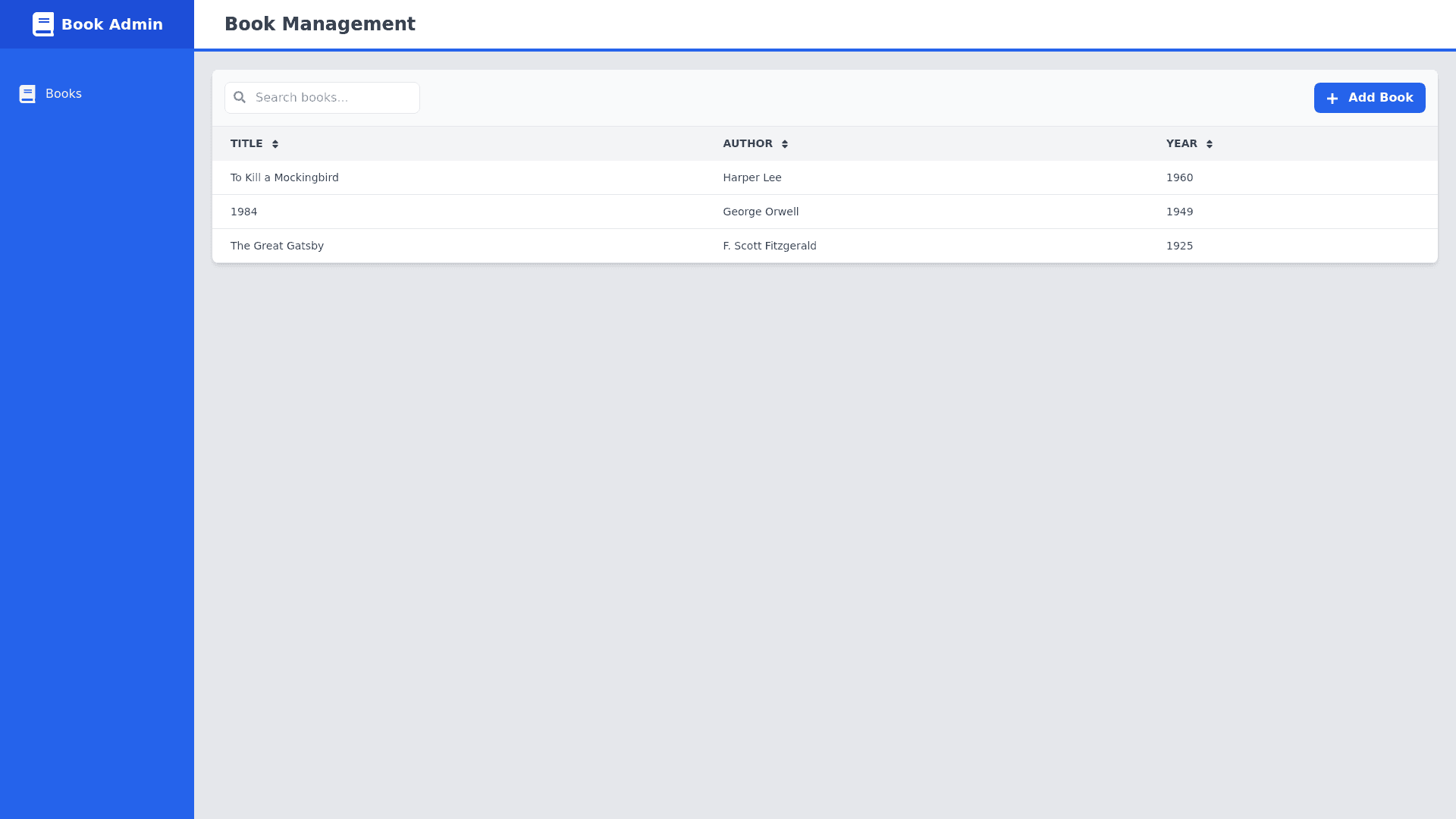The height and width of the screenshot is (819, 1456).
Task: Click the F. Scott Fitzgerald cell
Action: [769, 246]
